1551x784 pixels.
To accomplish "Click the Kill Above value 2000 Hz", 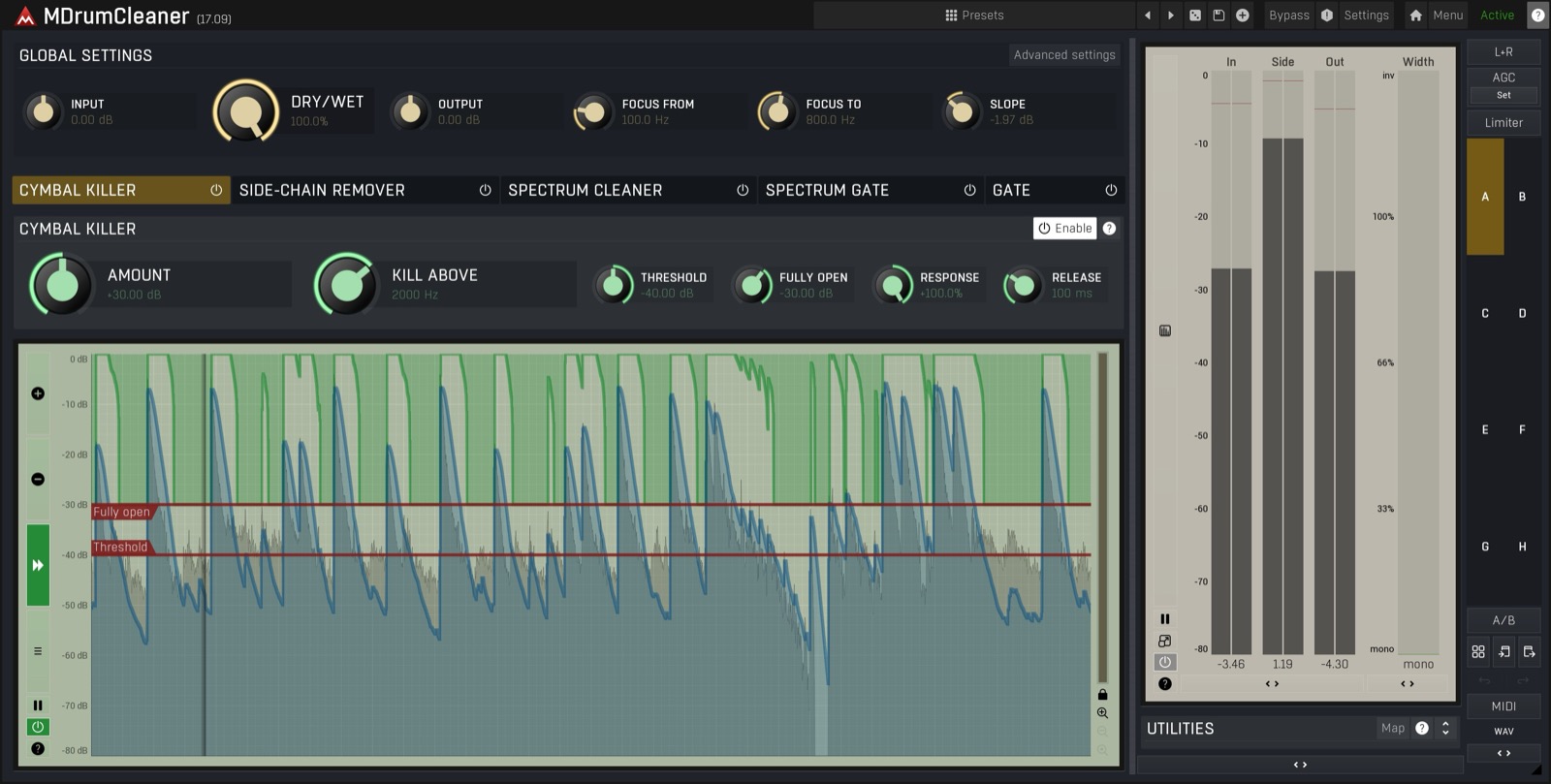I will pyautogui.click(x=415, y=295).
